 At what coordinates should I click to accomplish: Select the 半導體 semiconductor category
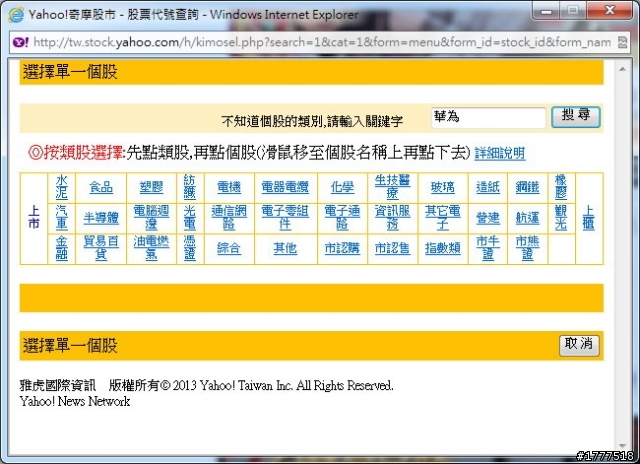pos(101,218)
